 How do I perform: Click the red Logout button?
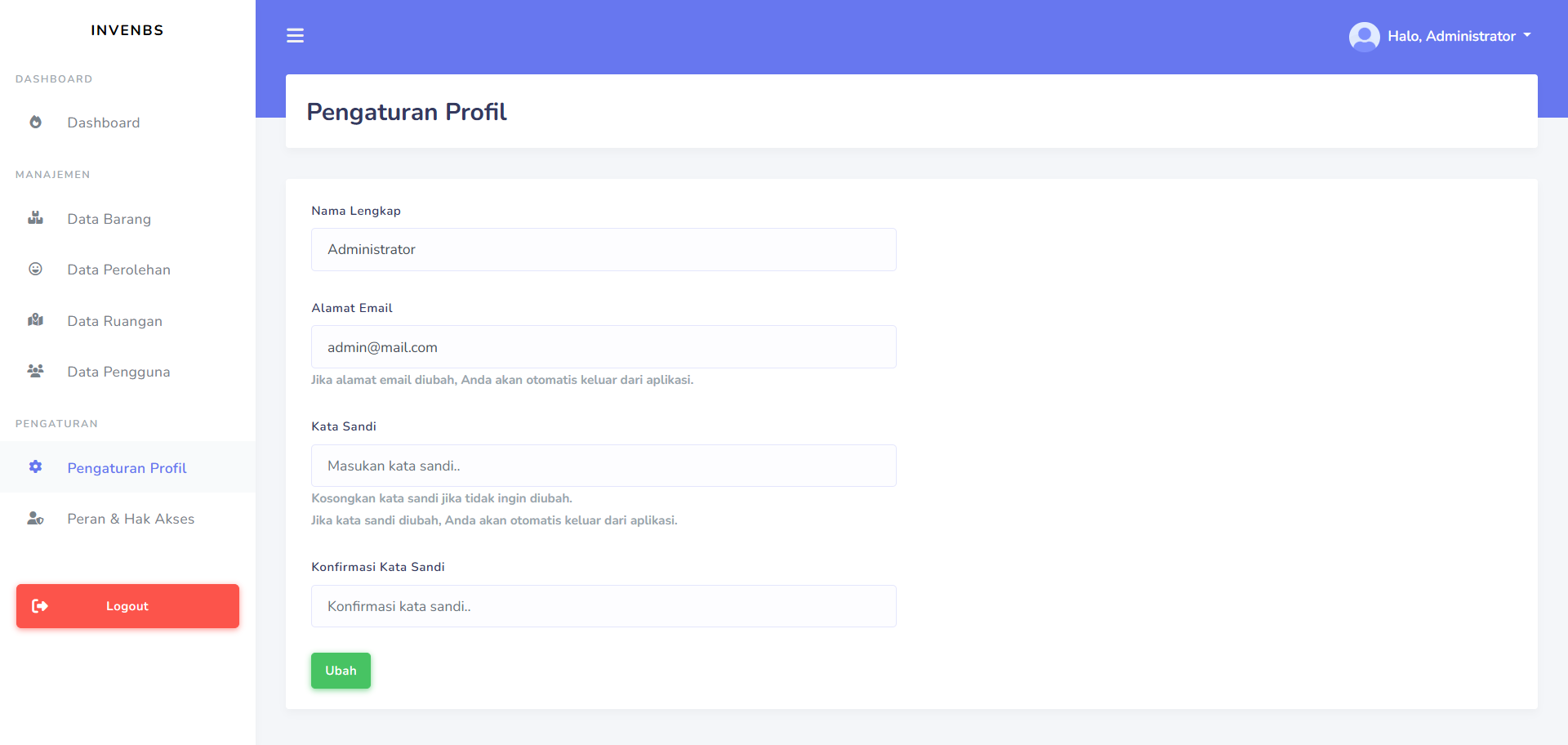(x=127, y=606)
